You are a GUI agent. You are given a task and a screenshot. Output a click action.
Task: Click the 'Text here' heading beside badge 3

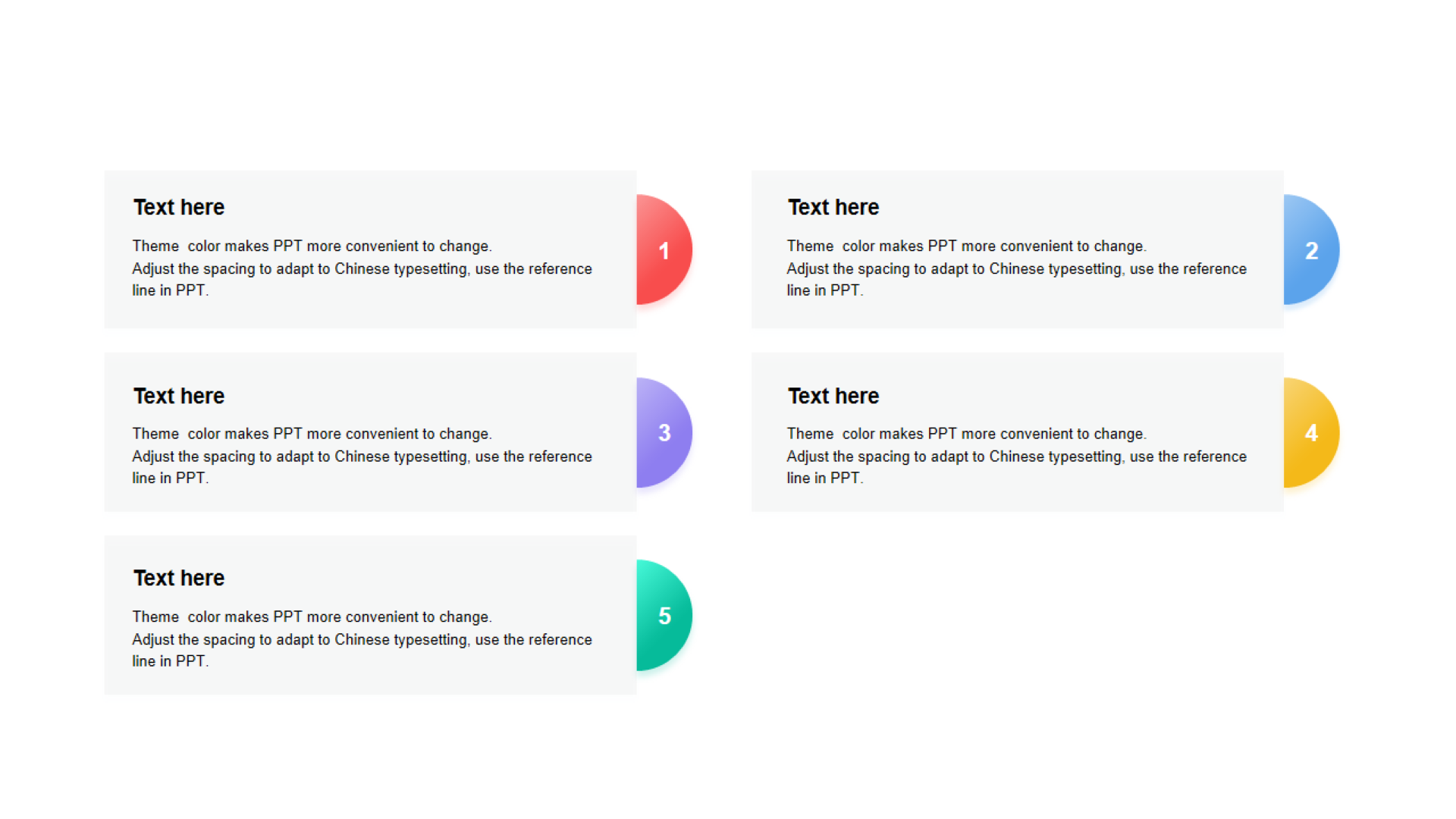click(x=179, y=396)
